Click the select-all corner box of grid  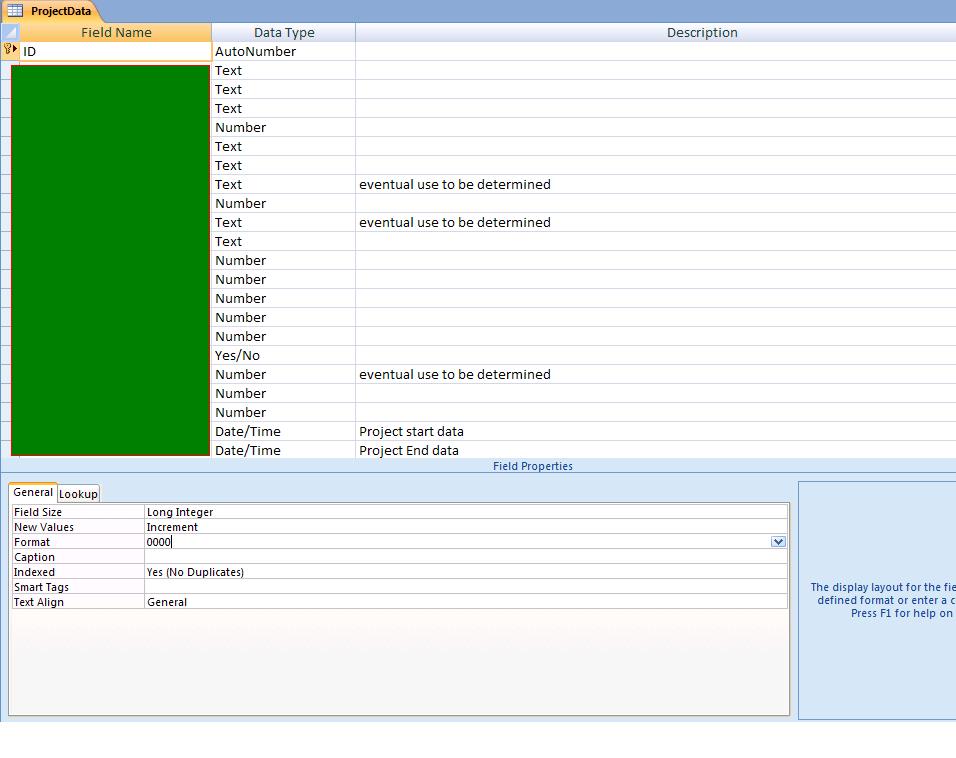pos(10,32)
